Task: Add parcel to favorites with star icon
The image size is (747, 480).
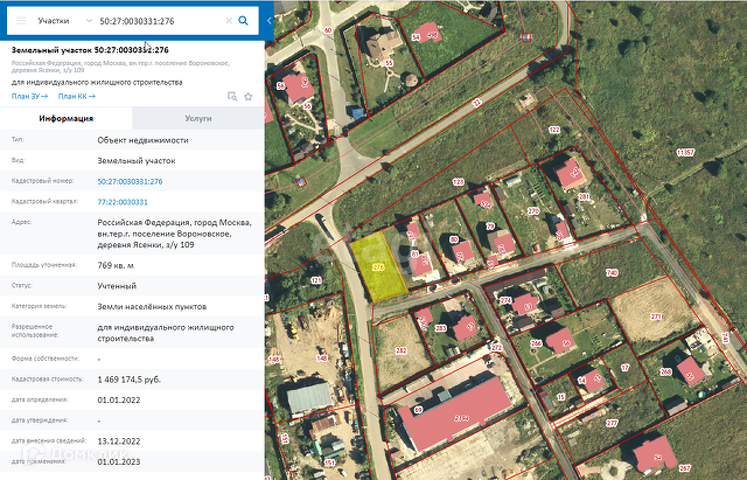Action: 248,97
